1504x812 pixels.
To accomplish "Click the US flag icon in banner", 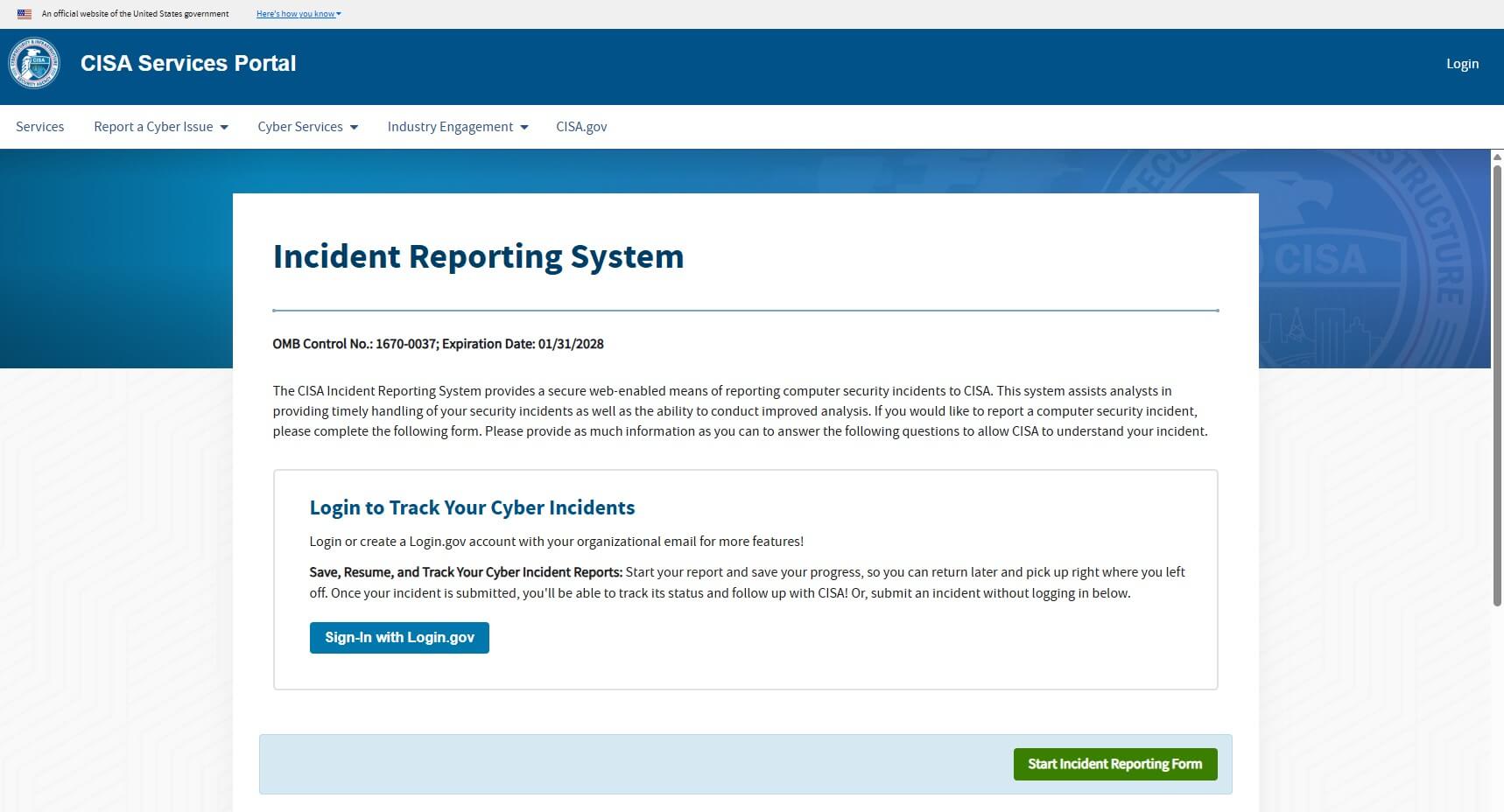I will (25, 14).
